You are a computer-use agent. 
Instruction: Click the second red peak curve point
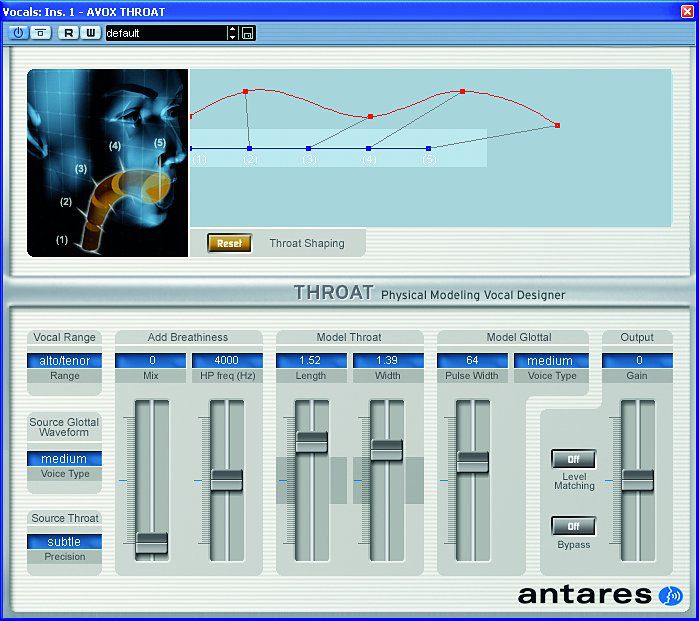pyautogui.click(x=462, y=91)
